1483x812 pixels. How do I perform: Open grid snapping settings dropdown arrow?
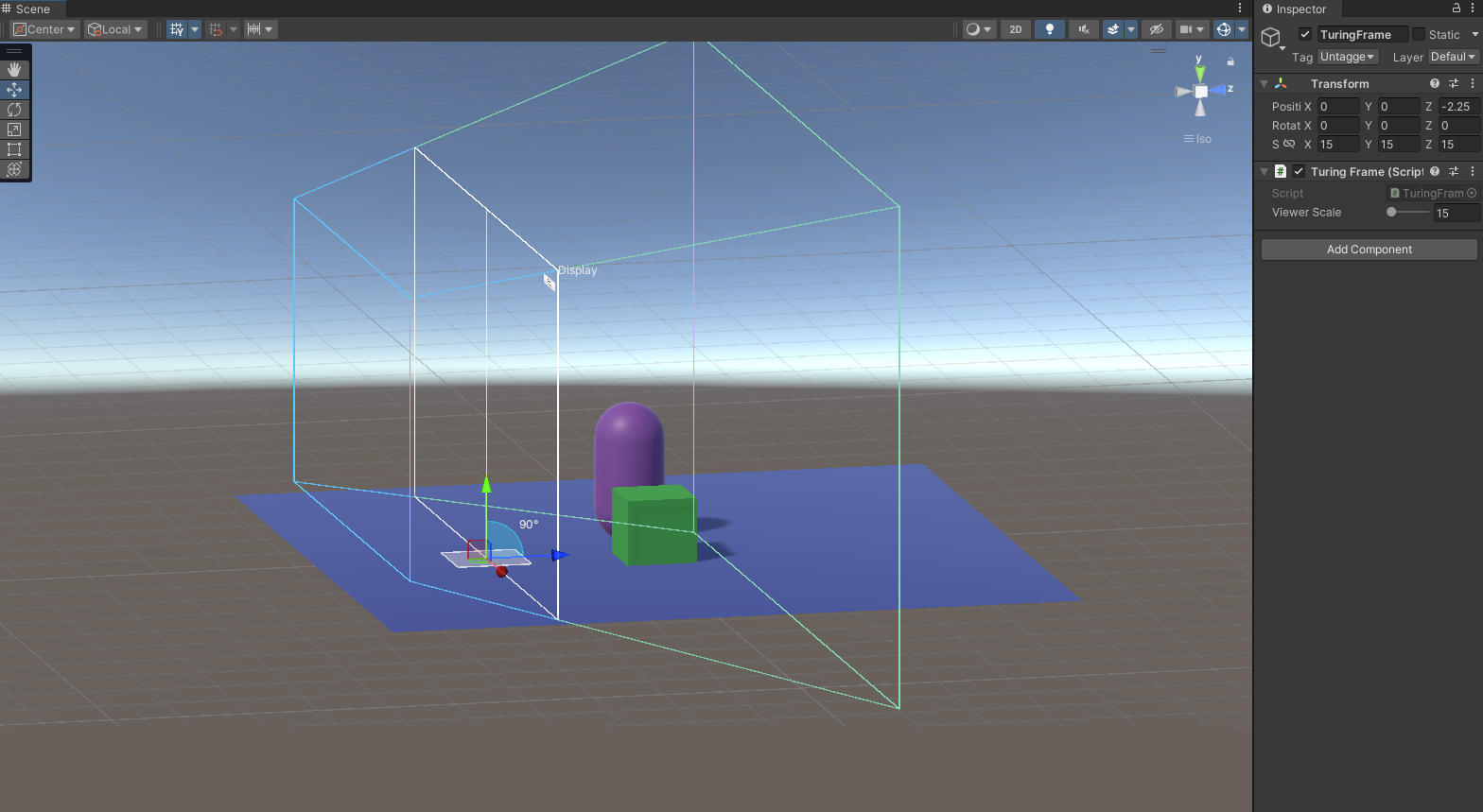[x=234, y=29]
